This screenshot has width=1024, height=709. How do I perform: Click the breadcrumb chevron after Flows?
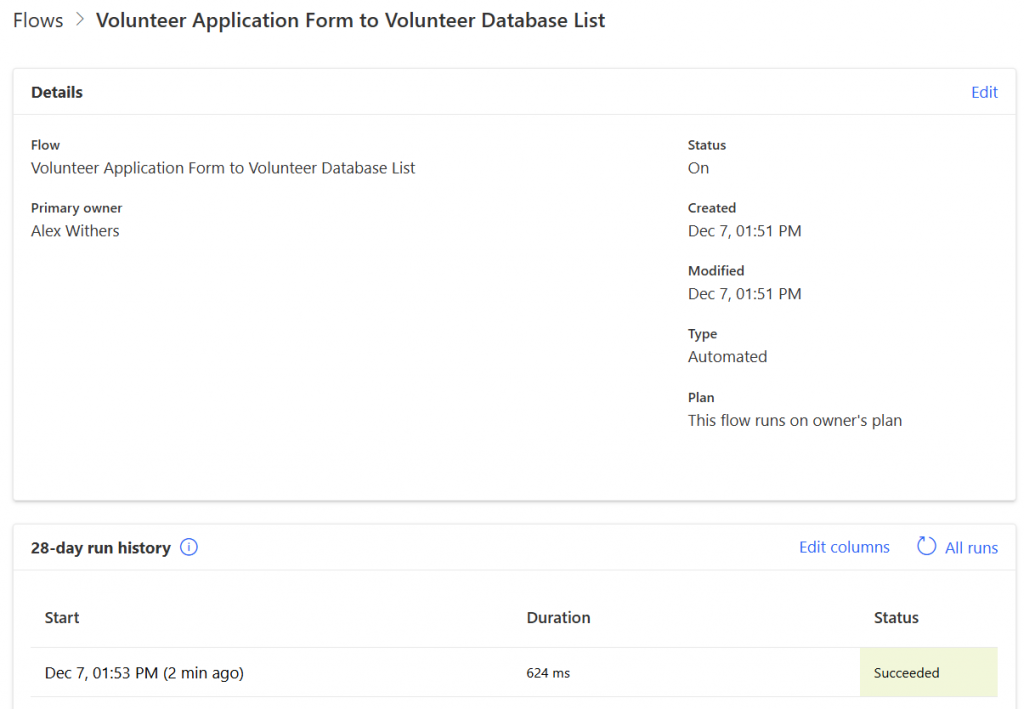coord(81,20)
